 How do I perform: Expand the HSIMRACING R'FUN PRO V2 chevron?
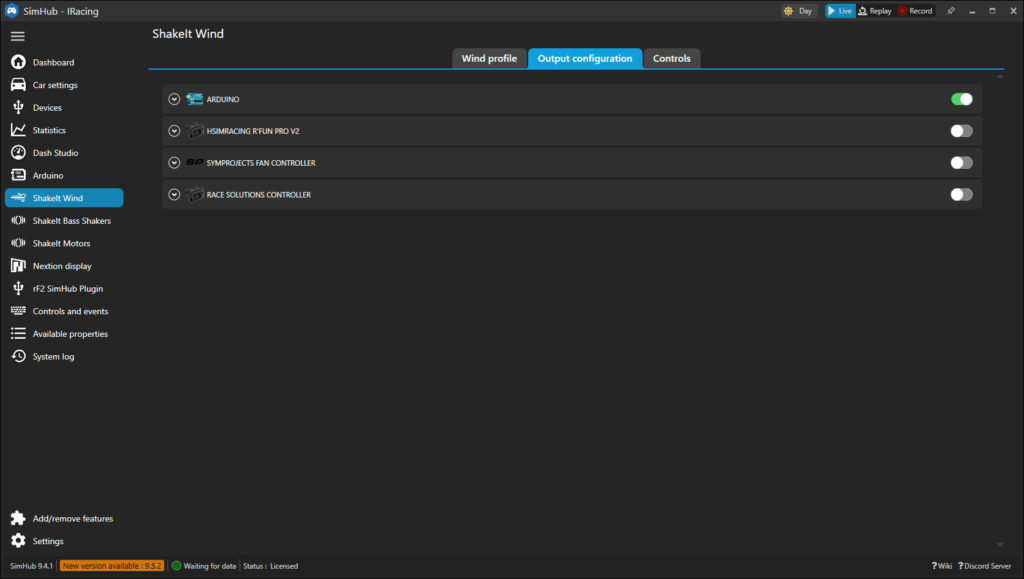174,131
